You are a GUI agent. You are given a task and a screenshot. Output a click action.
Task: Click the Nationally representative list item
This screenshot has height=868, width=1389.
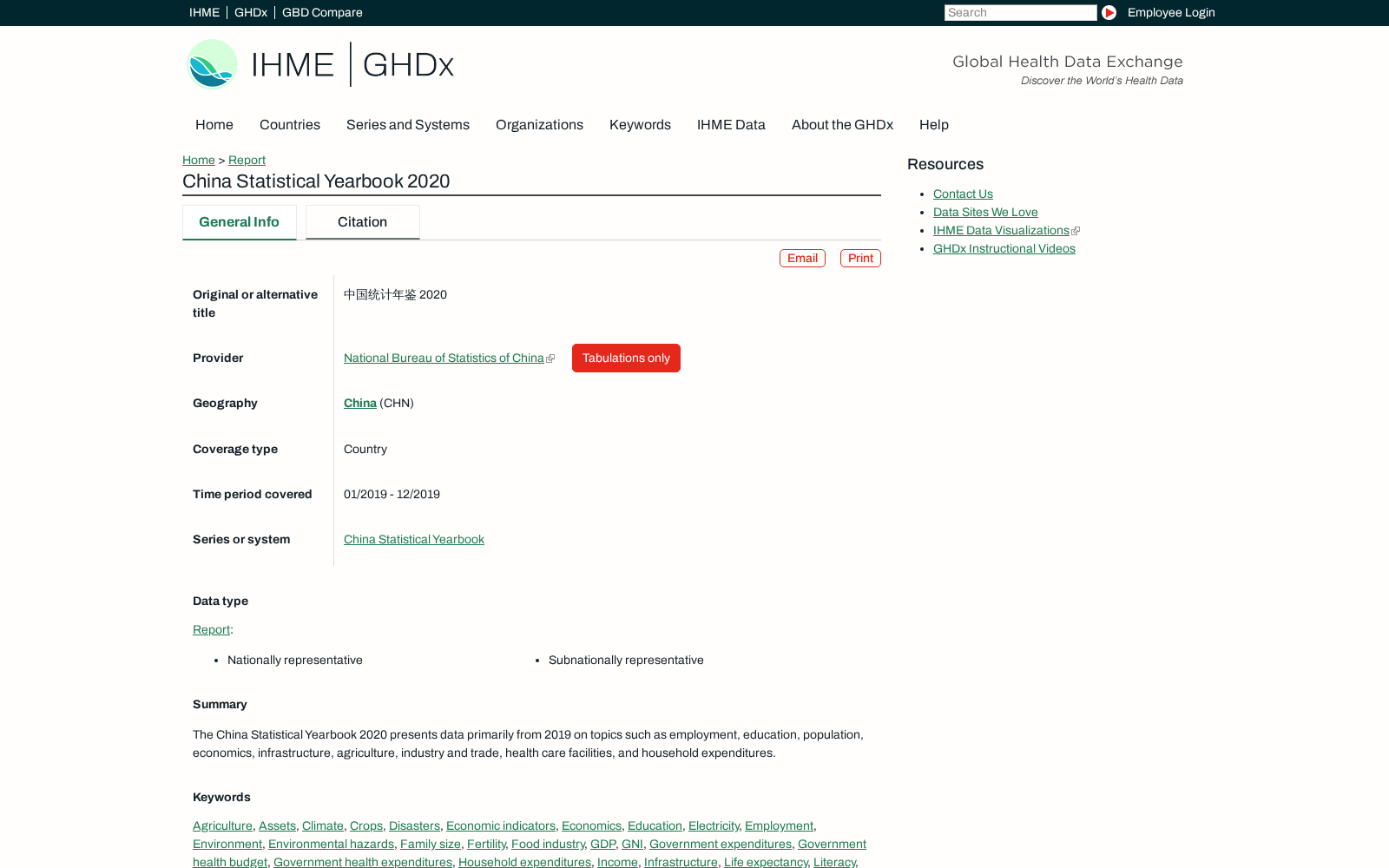295,661
